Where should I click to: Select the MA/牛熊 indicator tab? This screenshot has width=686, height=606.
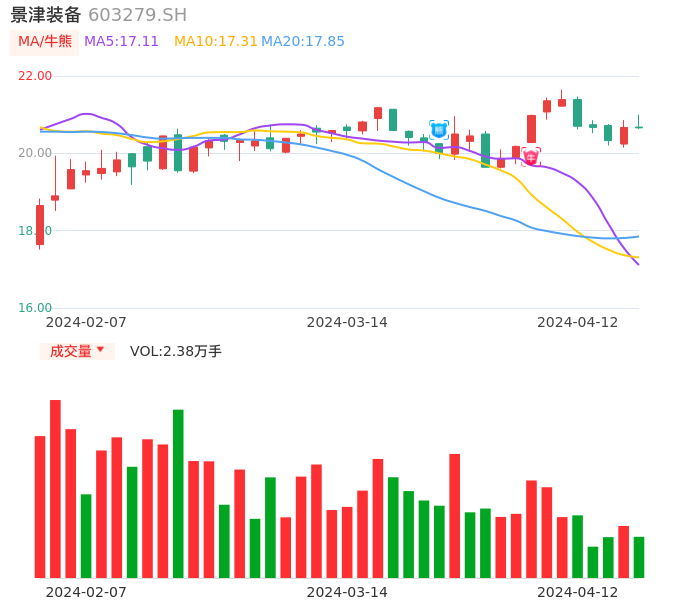[x=45, y=42]
